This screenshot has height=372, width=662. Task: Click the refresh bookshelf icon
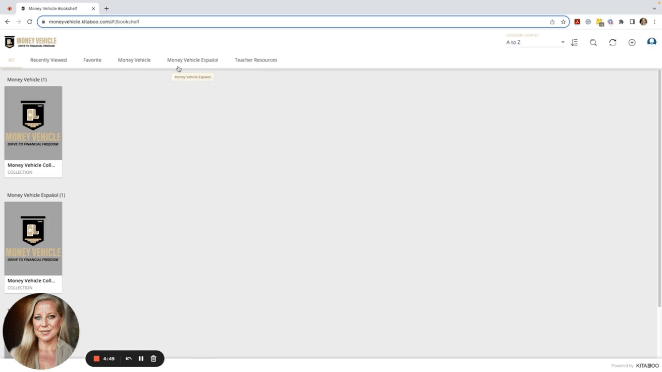[x=613, y=43]
